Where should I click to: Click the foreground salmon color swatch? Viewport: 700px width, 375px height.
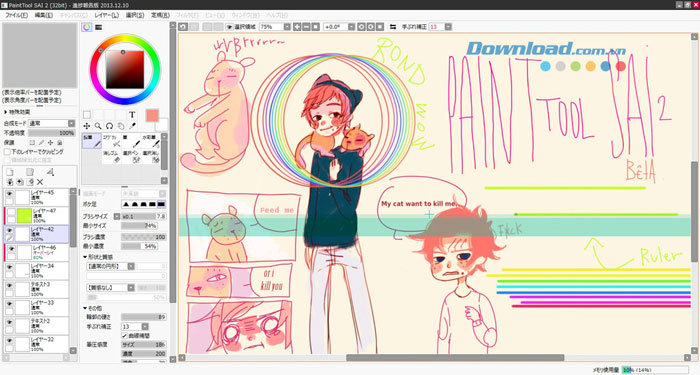152,116
